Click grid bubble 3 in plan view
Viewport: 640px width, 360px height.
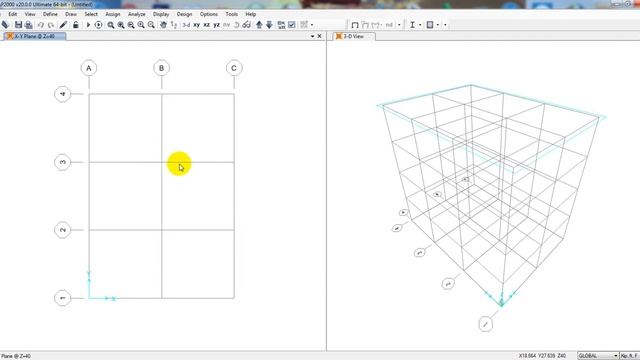(62, 162)
